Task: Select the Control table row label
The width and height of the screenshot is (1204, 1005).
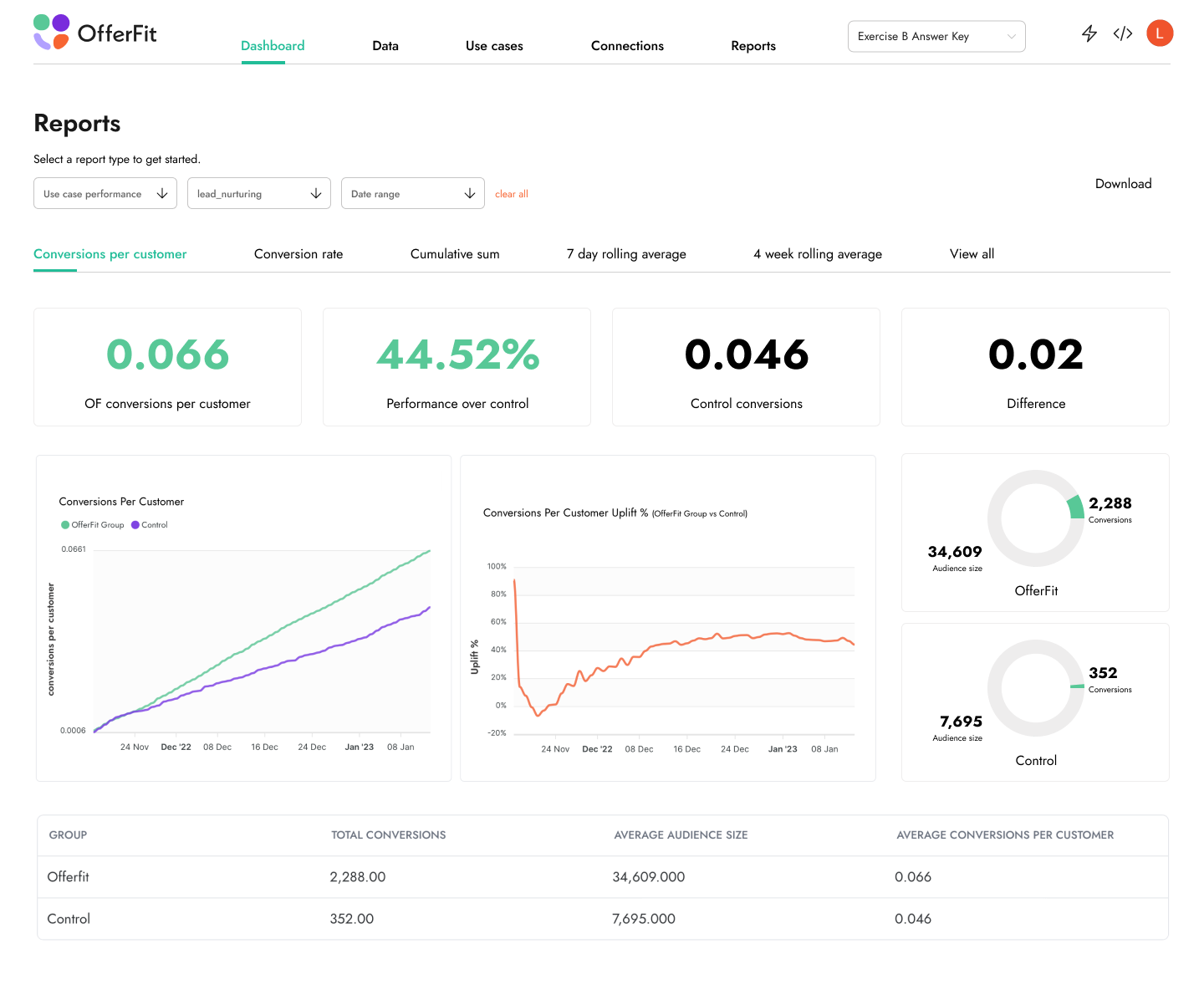Action: [69, 919]
